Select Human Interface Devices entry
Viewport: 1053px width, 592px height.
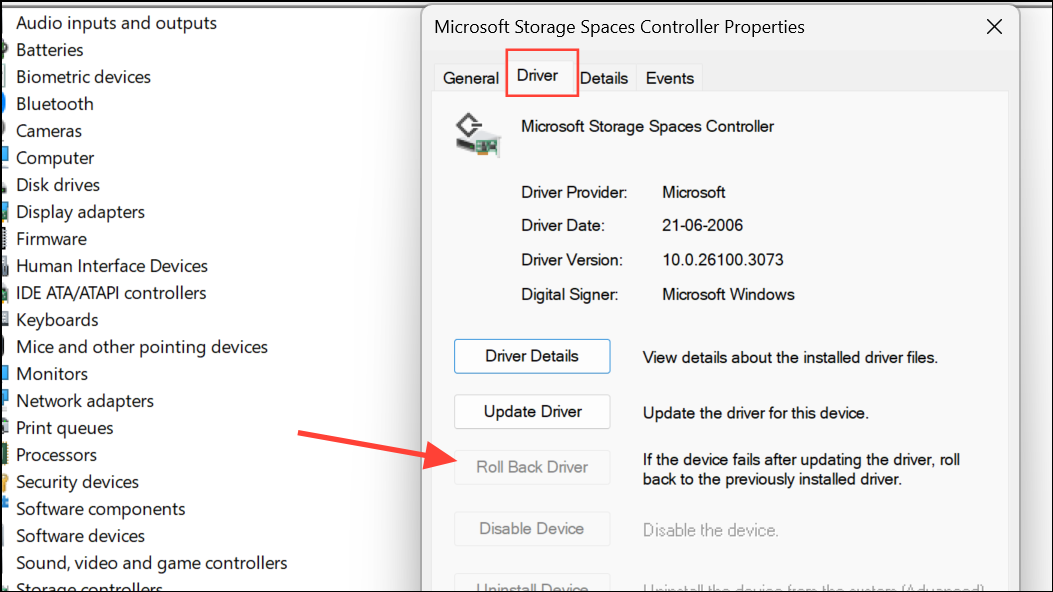112,266
